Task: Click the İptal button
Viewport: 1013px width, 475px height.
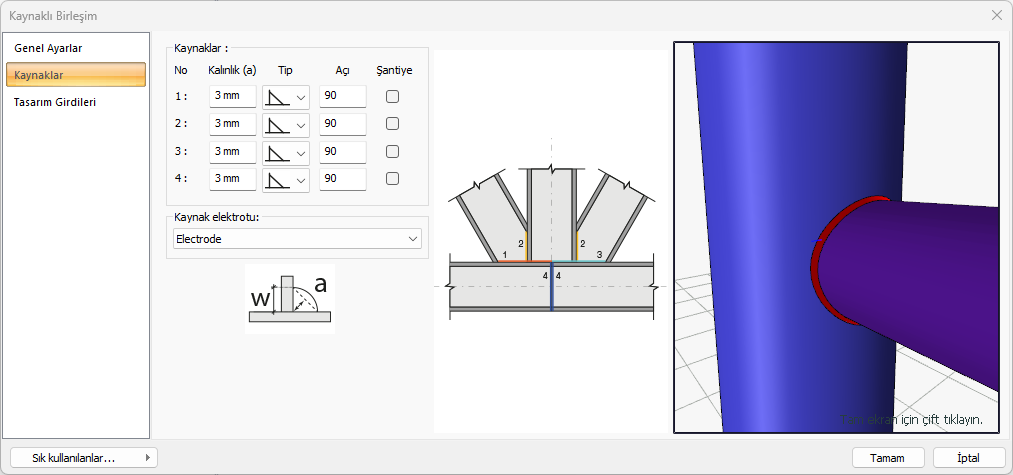Action: pyautogui.click(x=968, y=457)
